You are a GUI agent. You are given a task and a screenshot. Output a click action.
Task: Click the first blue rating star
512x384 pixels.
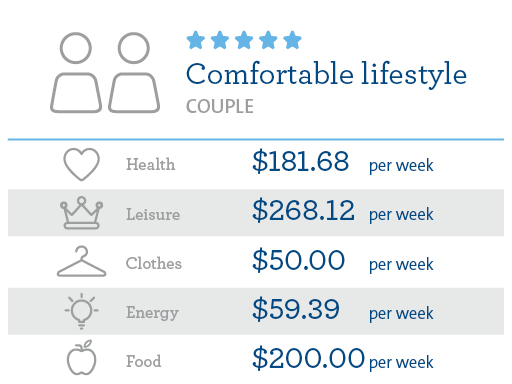[x=196, y=40]
